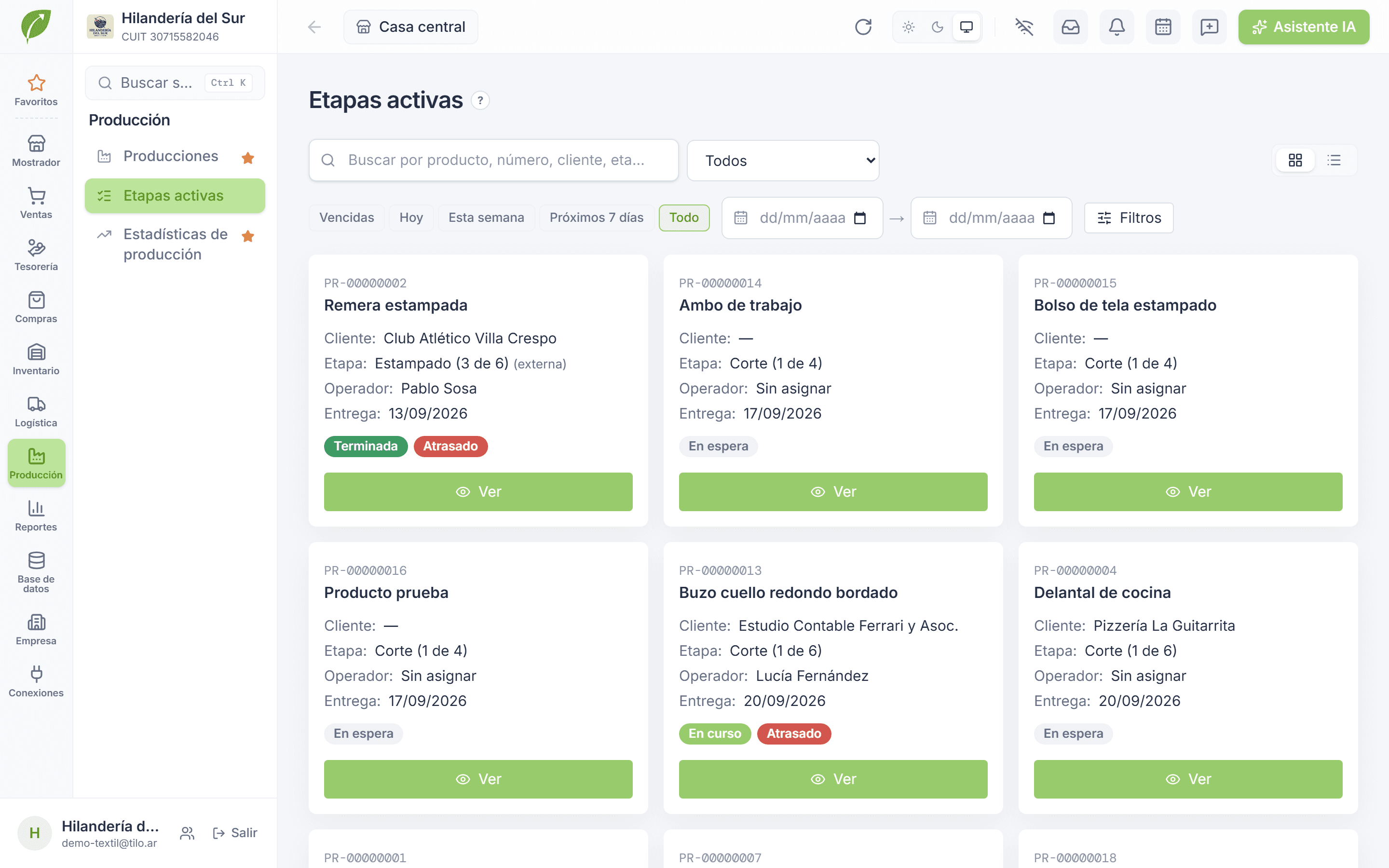Open Asistente IA
The height and width of the screenshot is (868, 1389).
coord(1304,27)
